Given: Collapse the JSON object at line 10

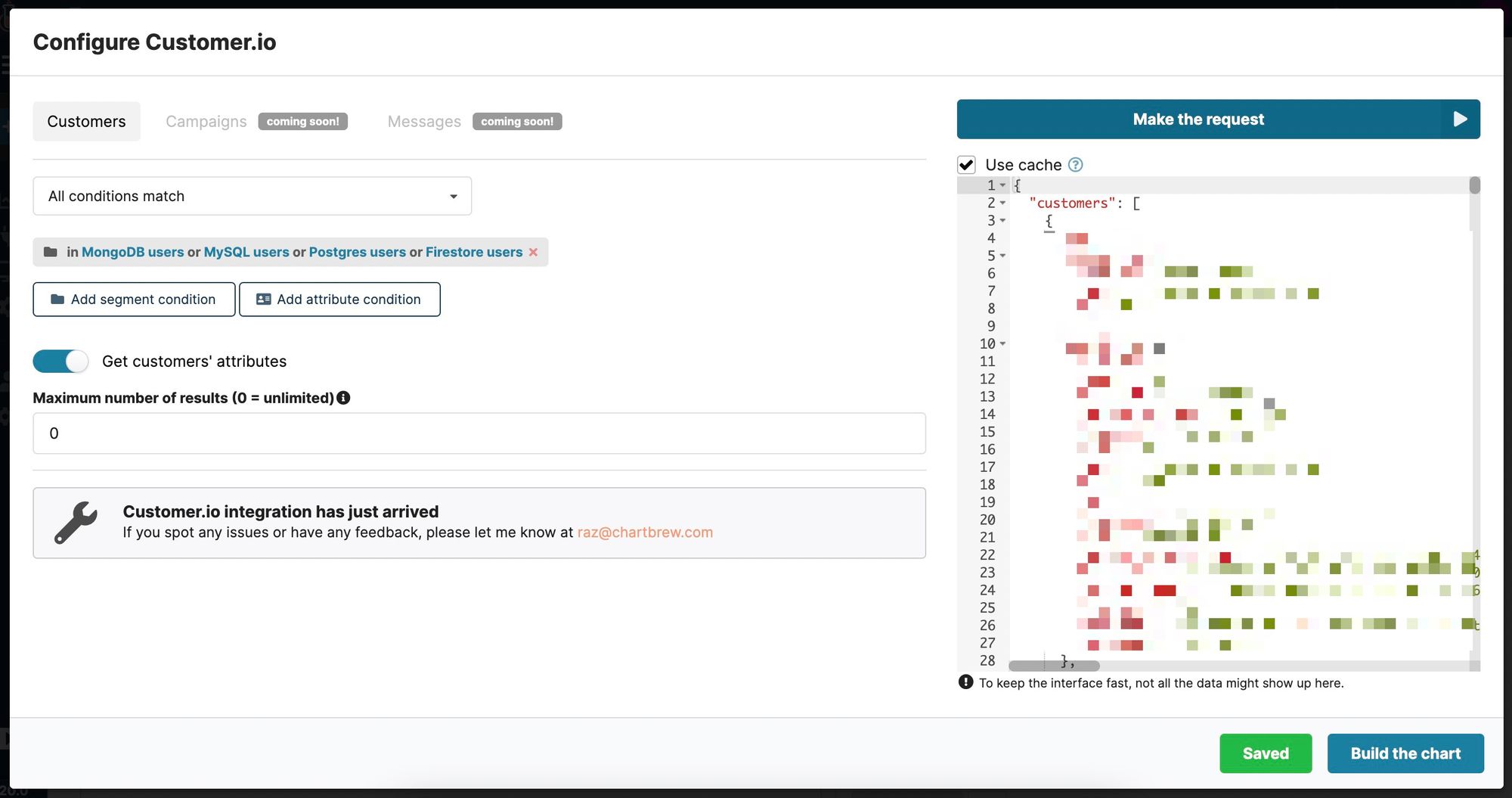Looking at the screenshot, I should pyautogui.click(x=1004, y=343).
